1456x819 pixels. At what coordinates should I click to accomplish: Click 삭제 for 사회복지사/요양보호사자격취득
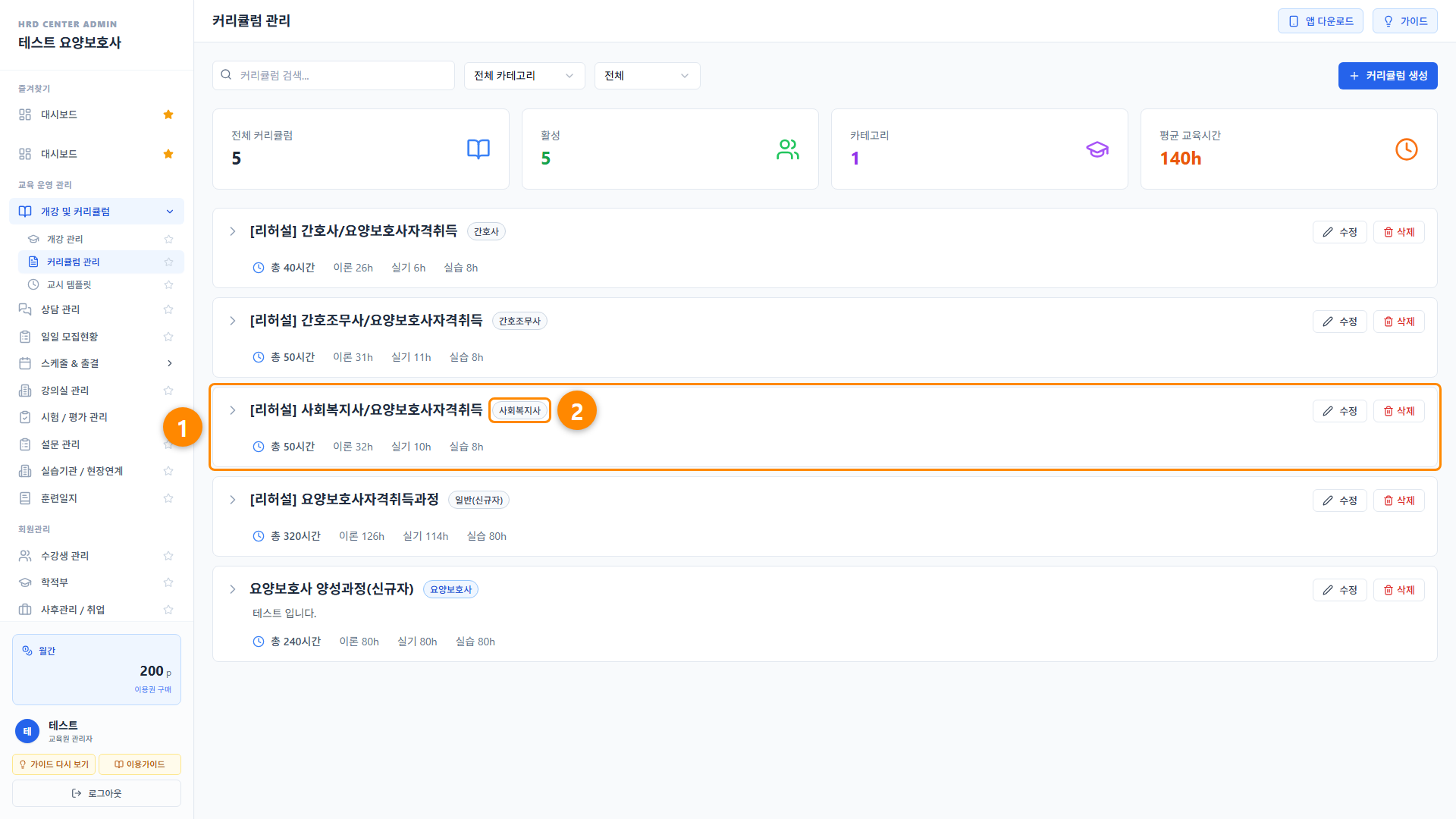pos(1399,411)
